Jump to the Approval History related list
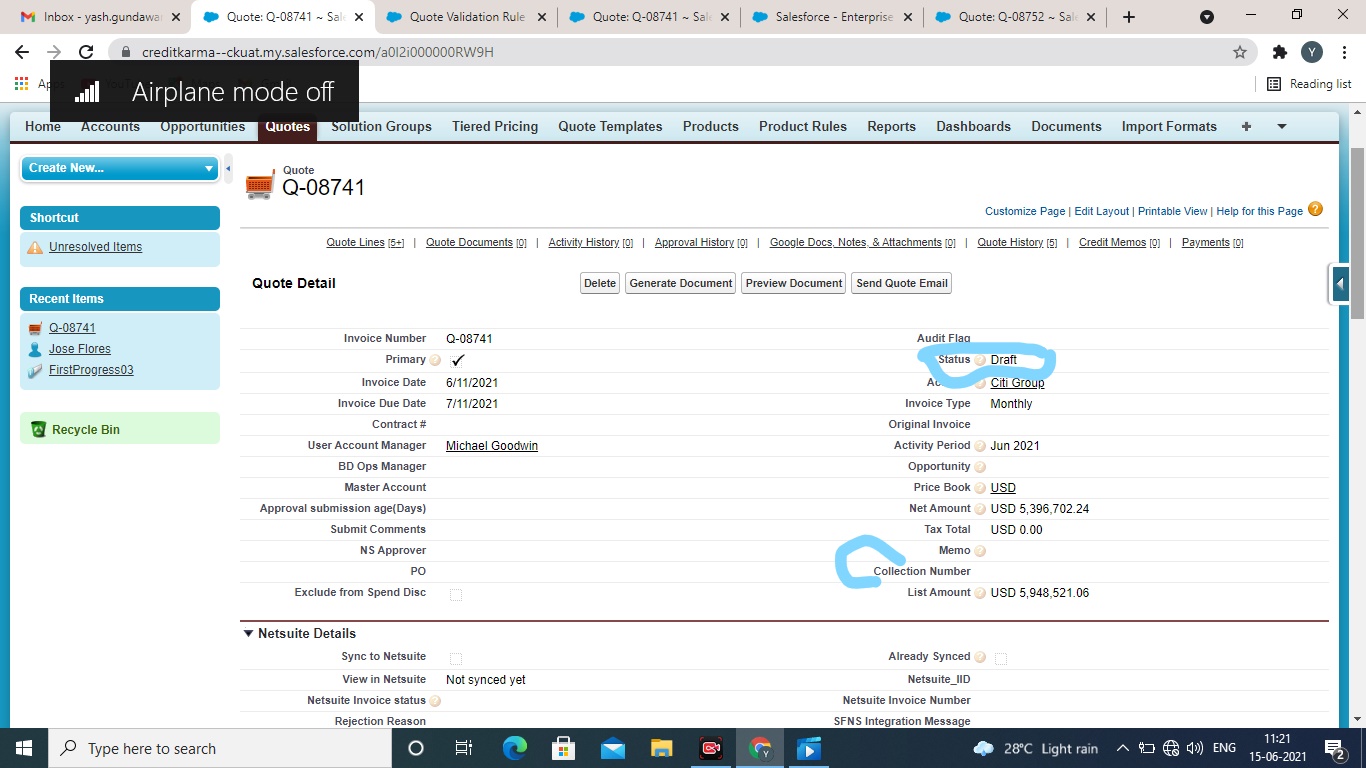Image resolution: width=1366 pixels, height=768 pixels. tap(701, 243)
